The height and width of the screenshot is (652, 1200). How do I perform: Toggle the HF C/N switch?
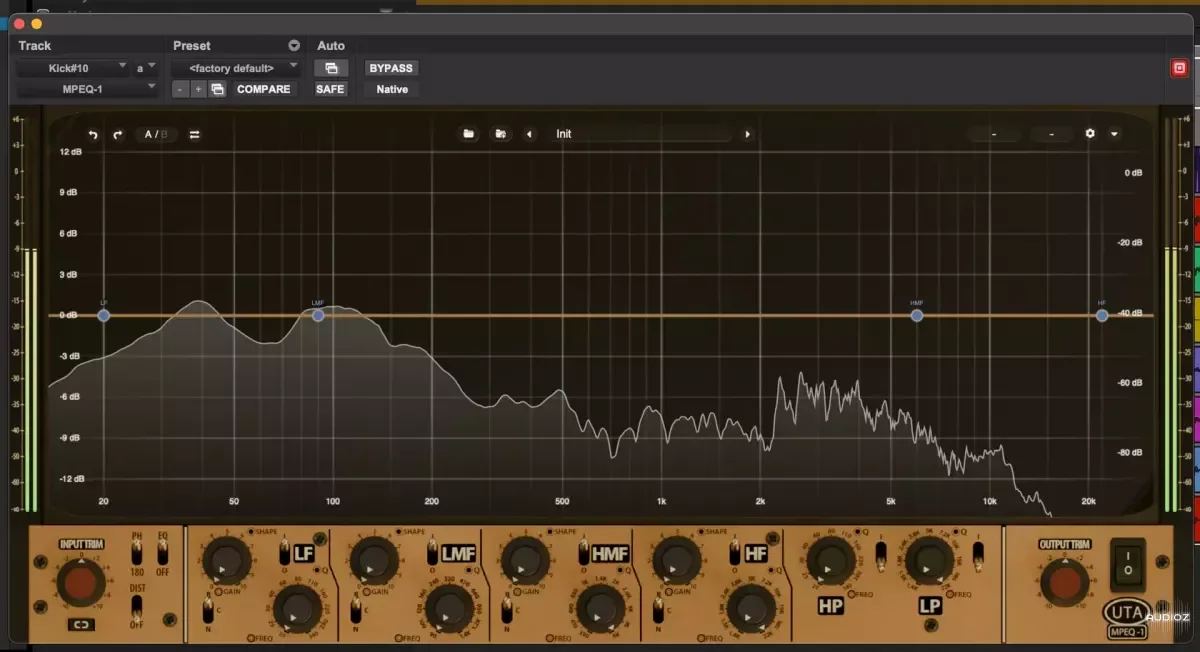tap(659, 610)
